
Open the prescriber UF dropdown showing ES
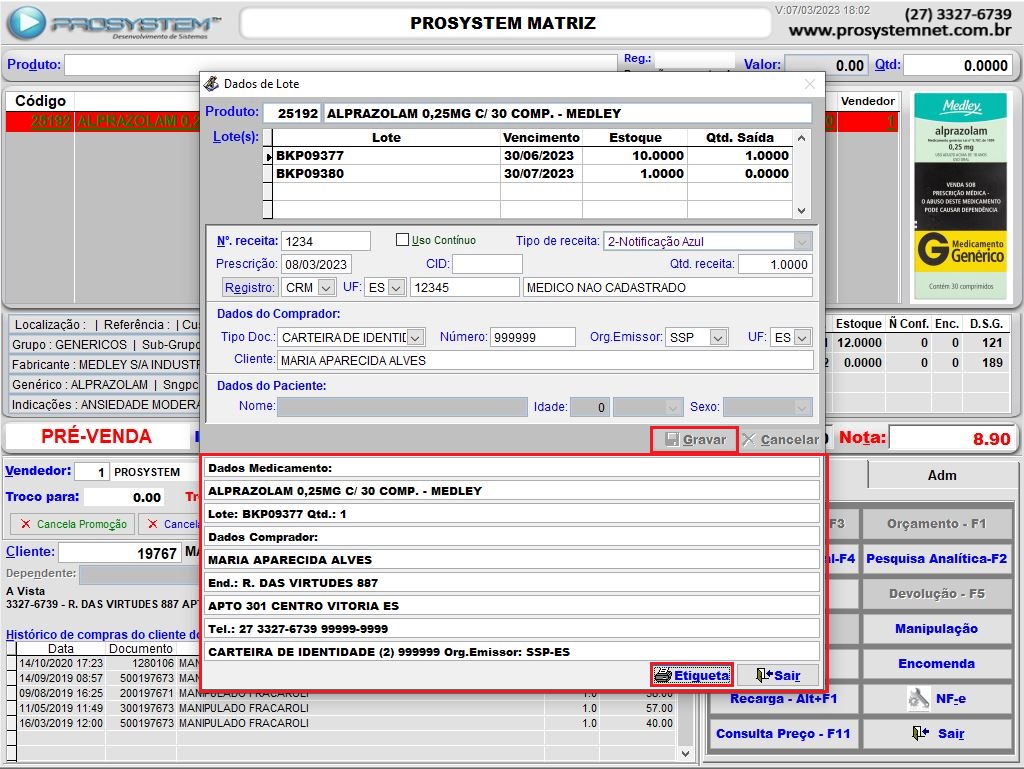[396, 288]
